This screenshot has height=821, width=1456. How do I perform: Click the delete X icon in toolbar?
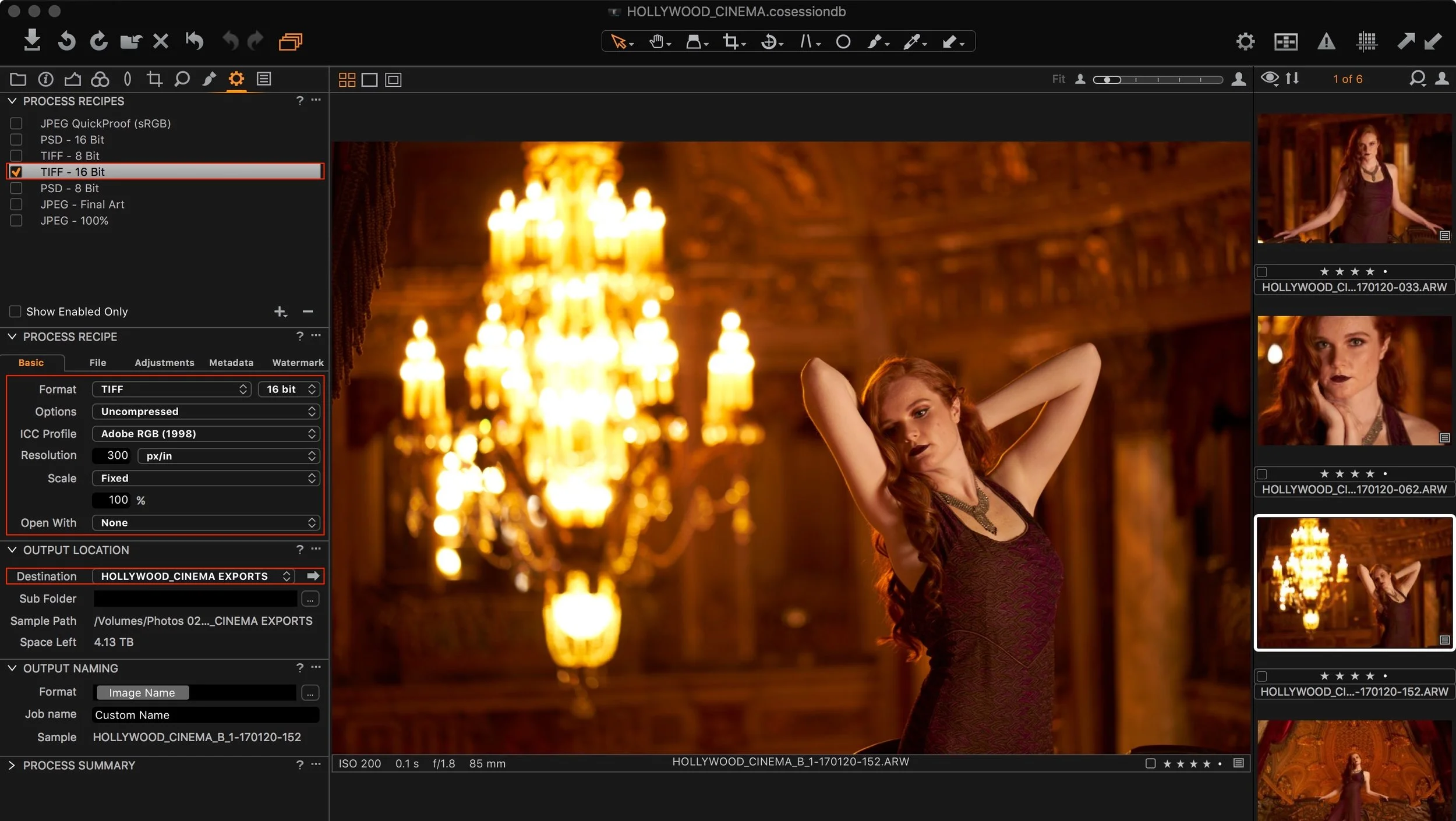click(x=161, y=41)
